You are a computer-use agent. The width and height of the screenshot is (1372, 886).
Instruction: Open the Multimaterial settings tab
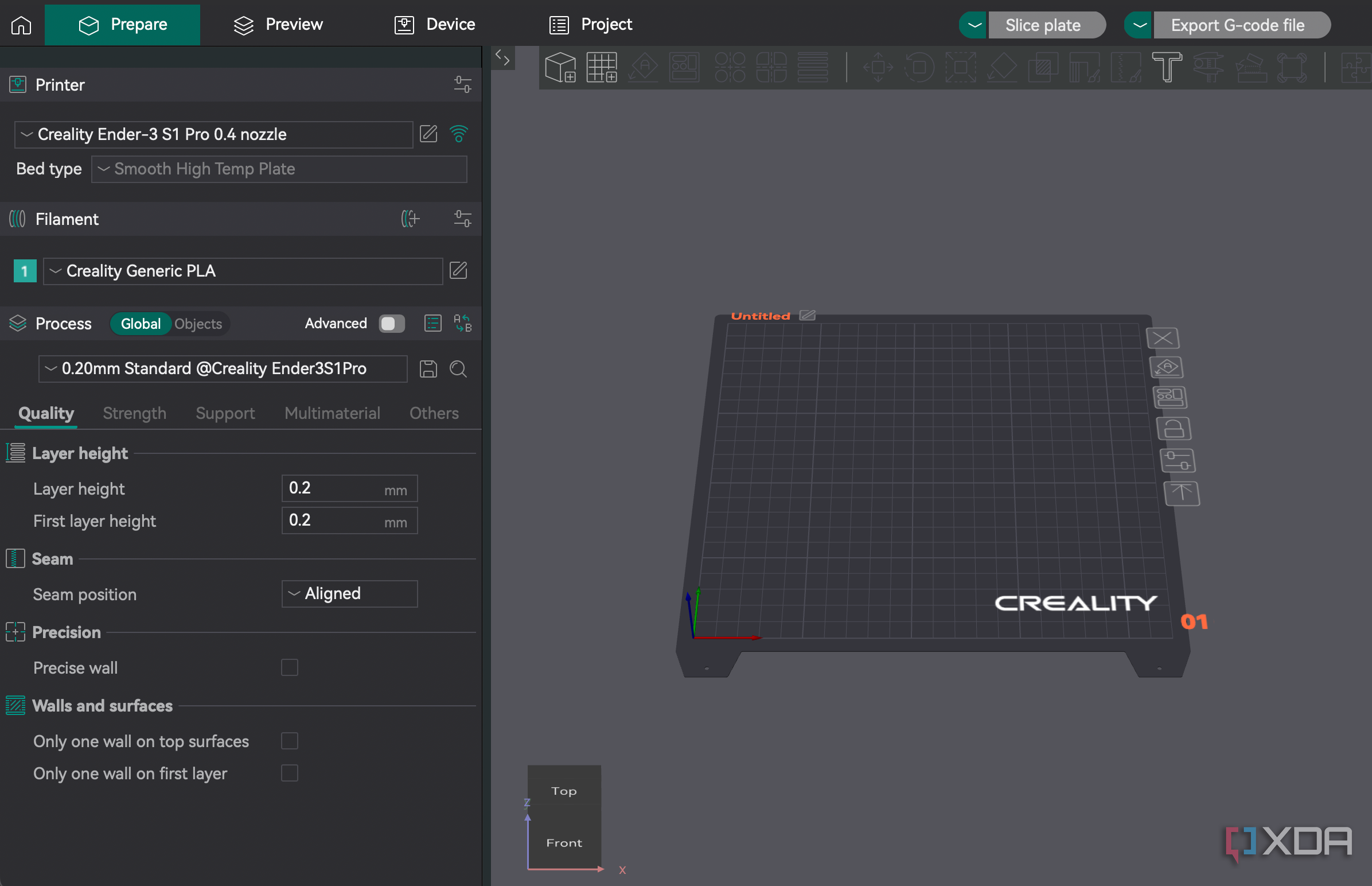[x=332, y=413]
